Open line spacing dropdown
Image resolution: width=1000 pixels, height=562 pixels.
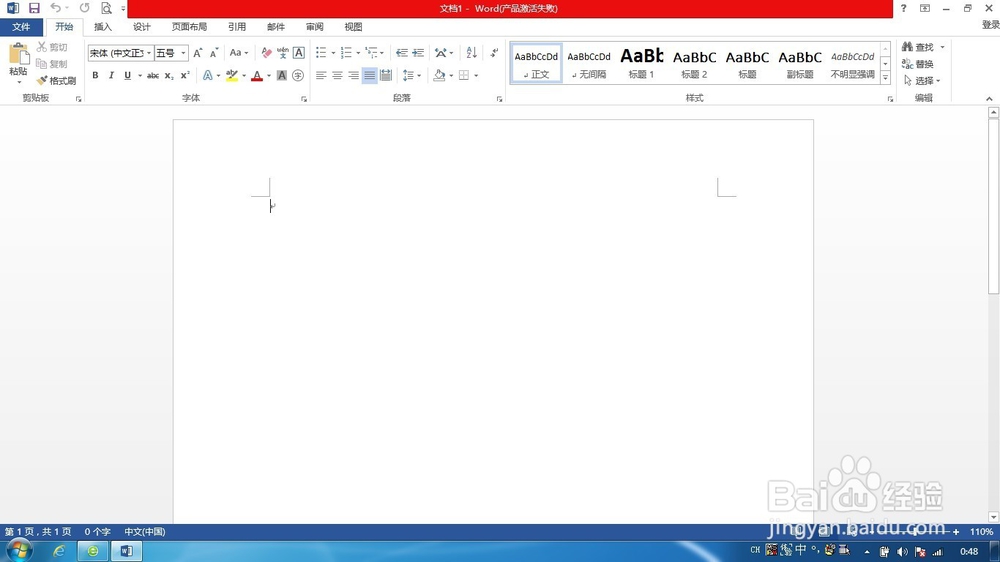click(x=419, y=75)
